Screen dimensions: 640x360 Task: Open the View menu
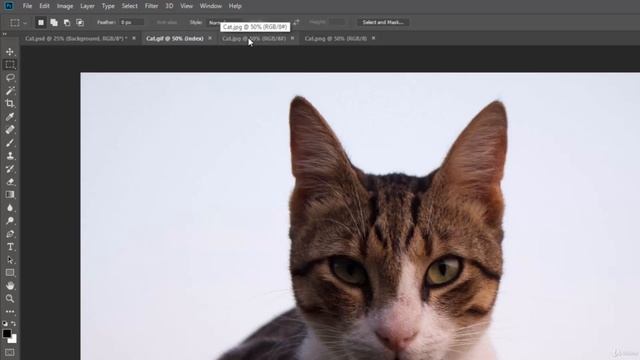187,6
